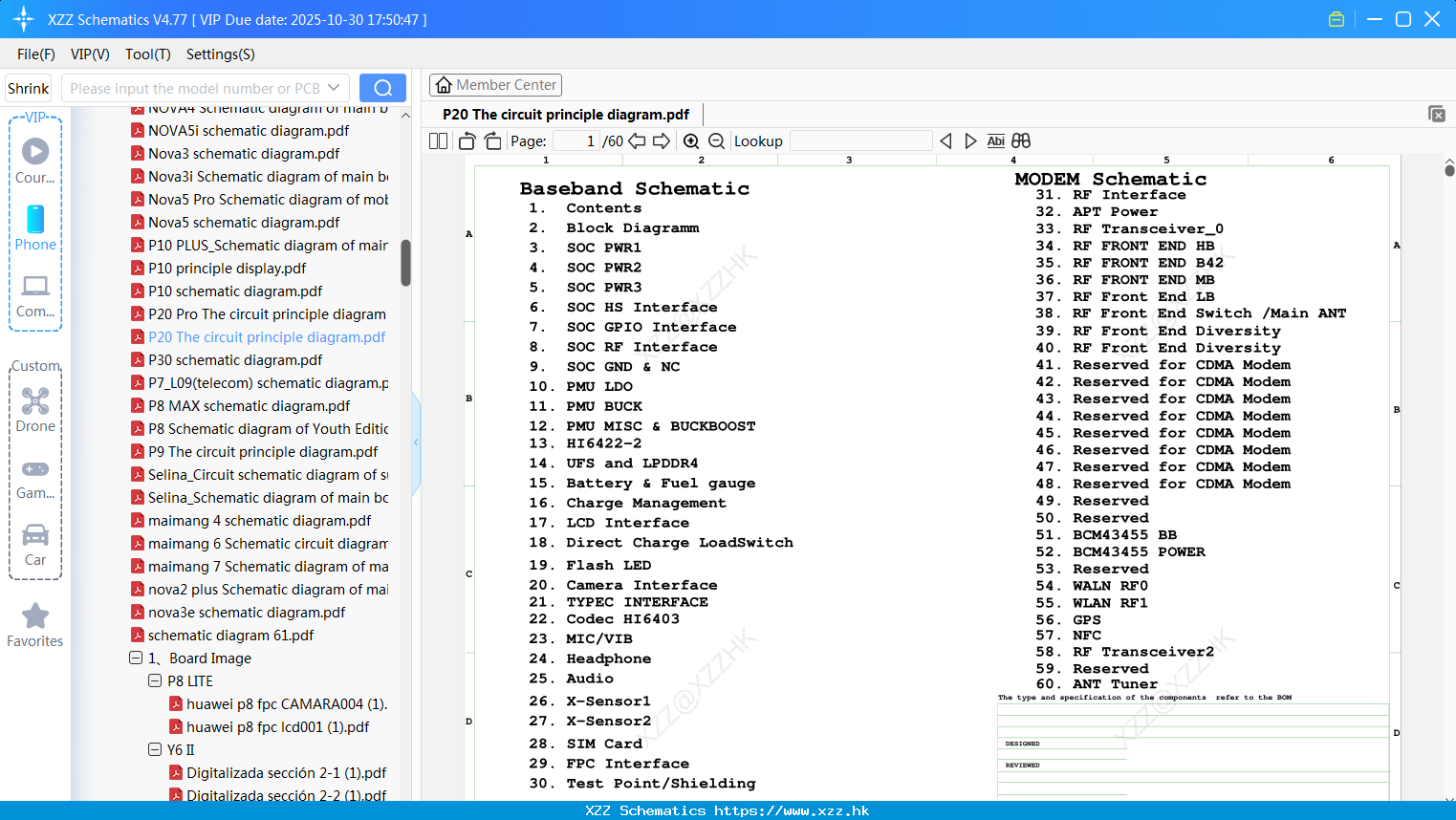The image size is (1456, 820).
Task: Find previous lookup result triangle
Action: point(945,140)
